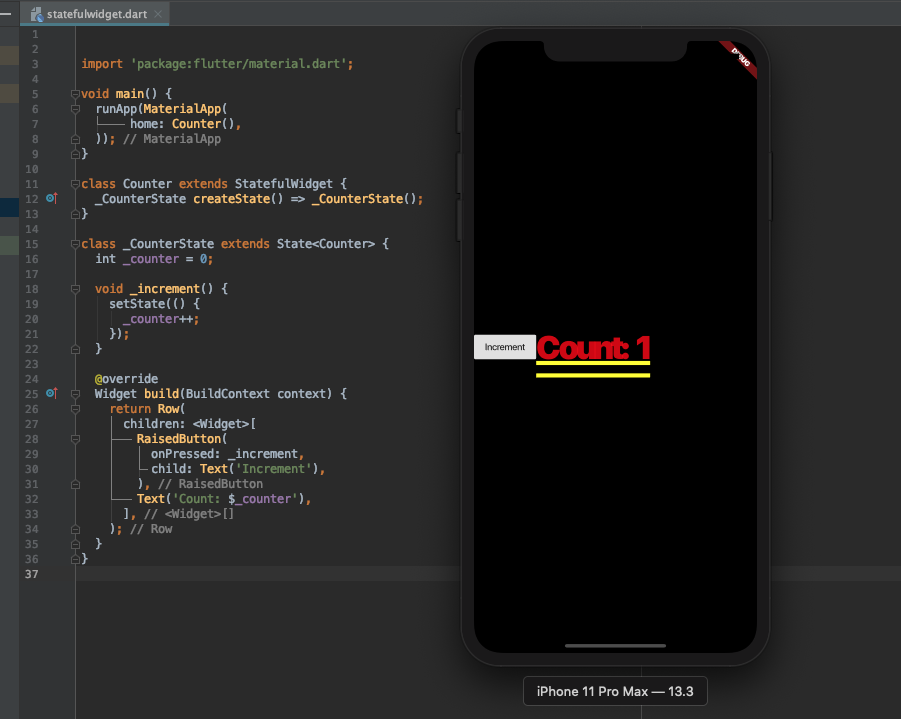Collapse the runApp fold marker on line 6
The image size is (901, 719).
pyautogui.click(x=75, y=109)
